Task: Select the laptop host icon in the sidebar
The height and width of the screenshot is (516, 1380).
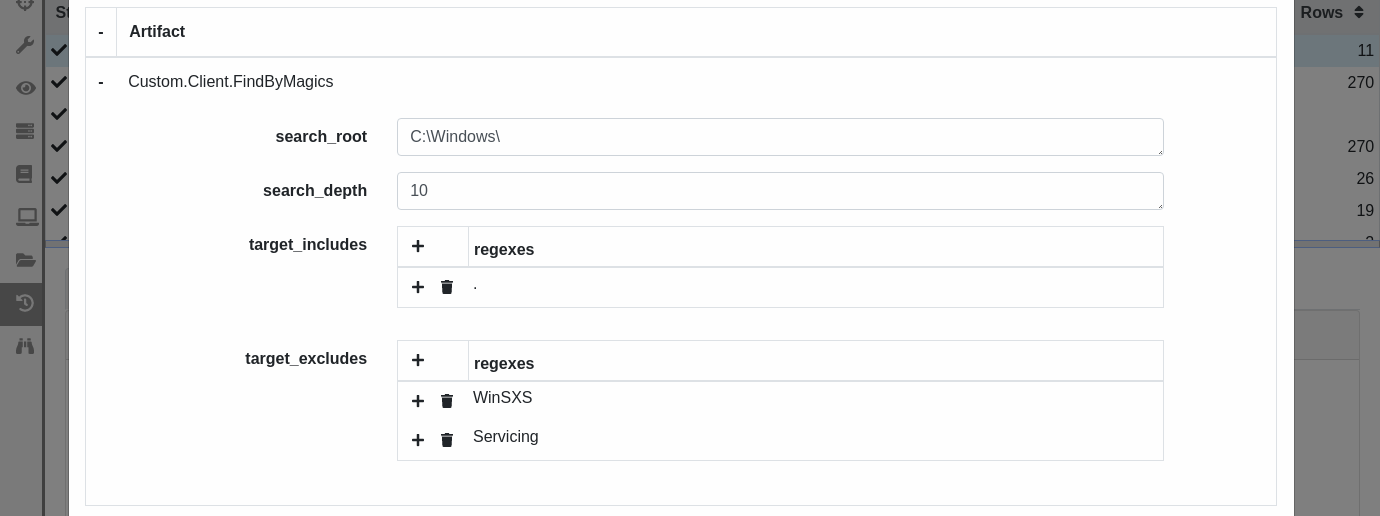Action: pos(27,216)
